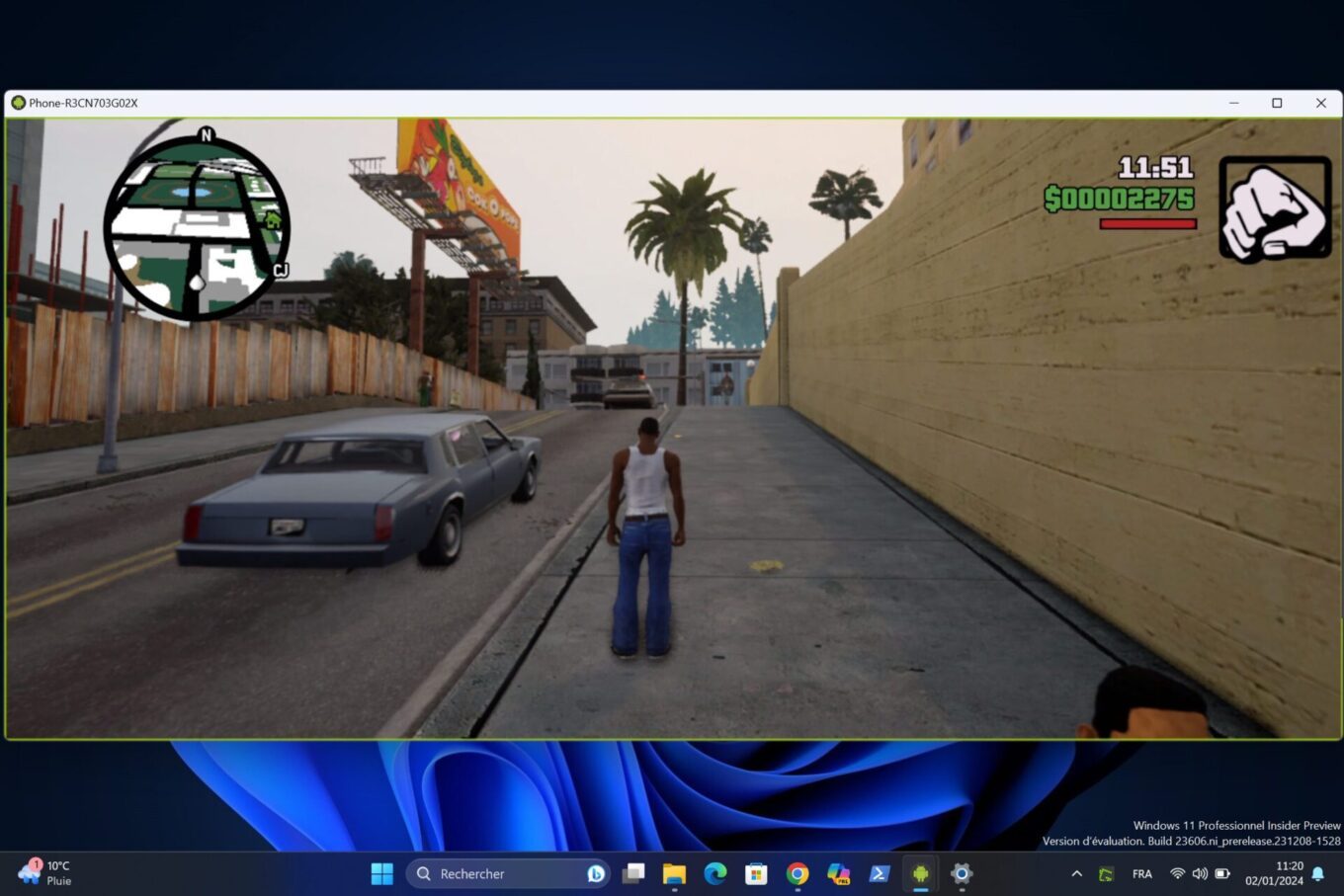Viewport: 1344px width, 896px height.
Task: Open the Windows Start menu
Action: [381, 873]
